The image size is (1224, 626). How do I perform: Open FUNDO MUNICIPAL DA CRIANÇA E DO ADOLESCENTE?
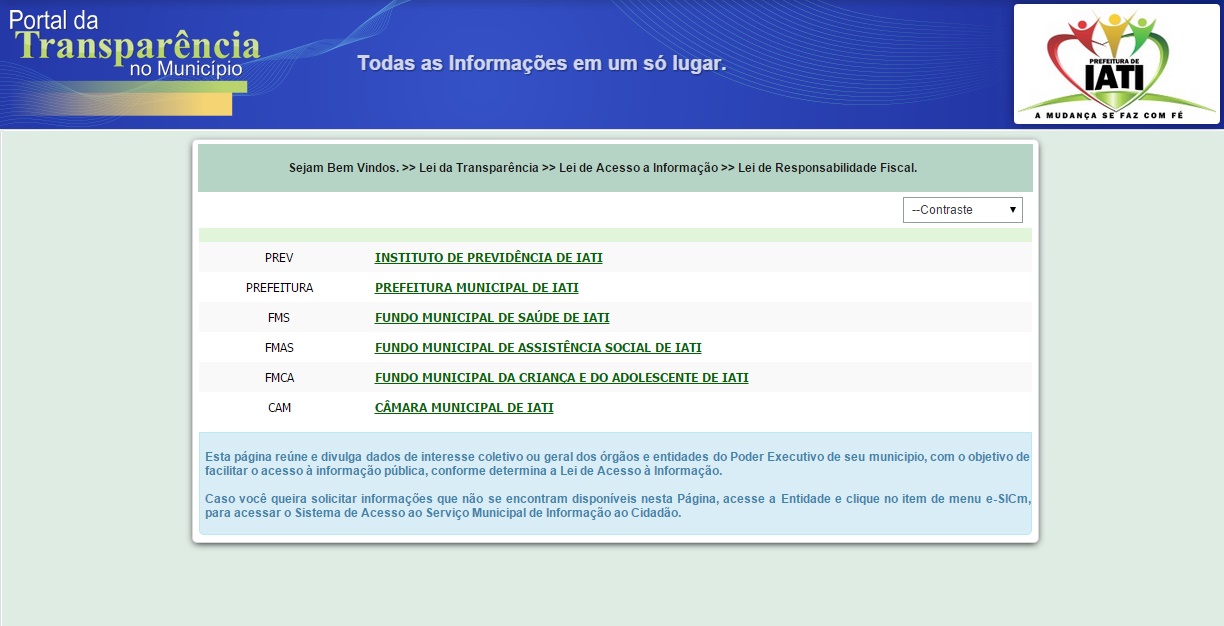[561, 378]
